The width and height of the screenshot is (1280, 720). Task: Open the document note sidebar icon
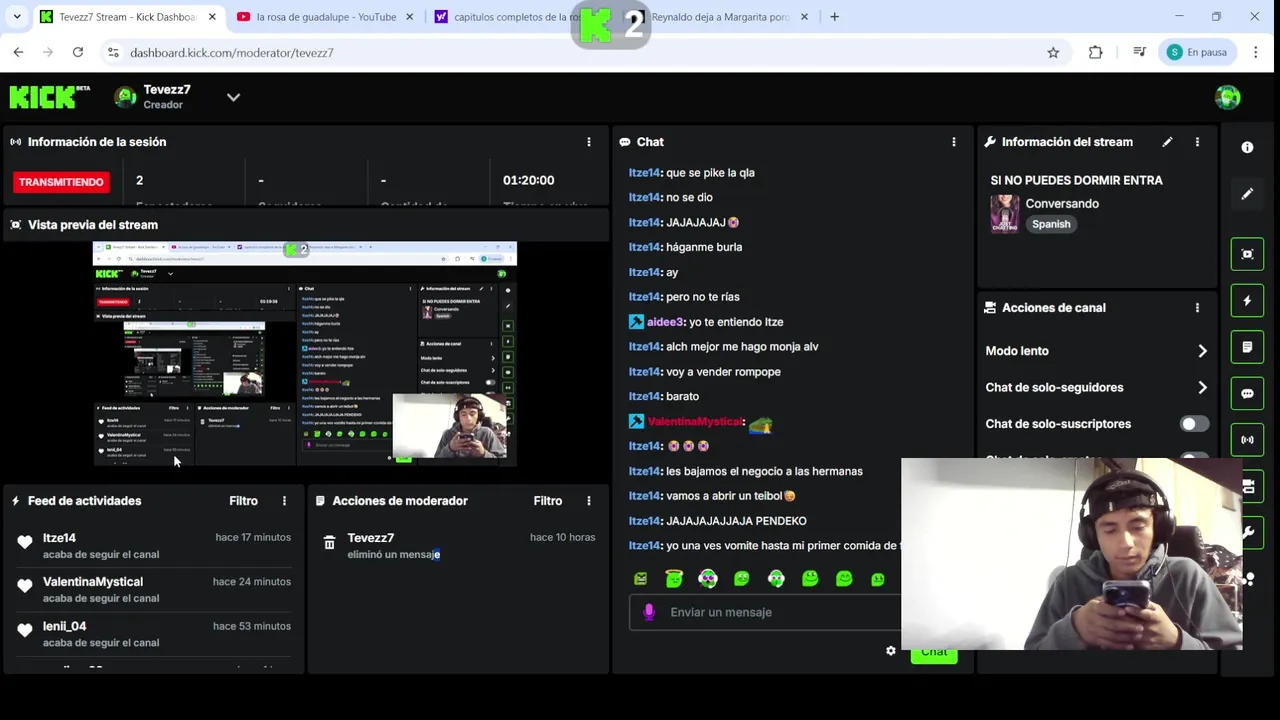coord(1247,347)
